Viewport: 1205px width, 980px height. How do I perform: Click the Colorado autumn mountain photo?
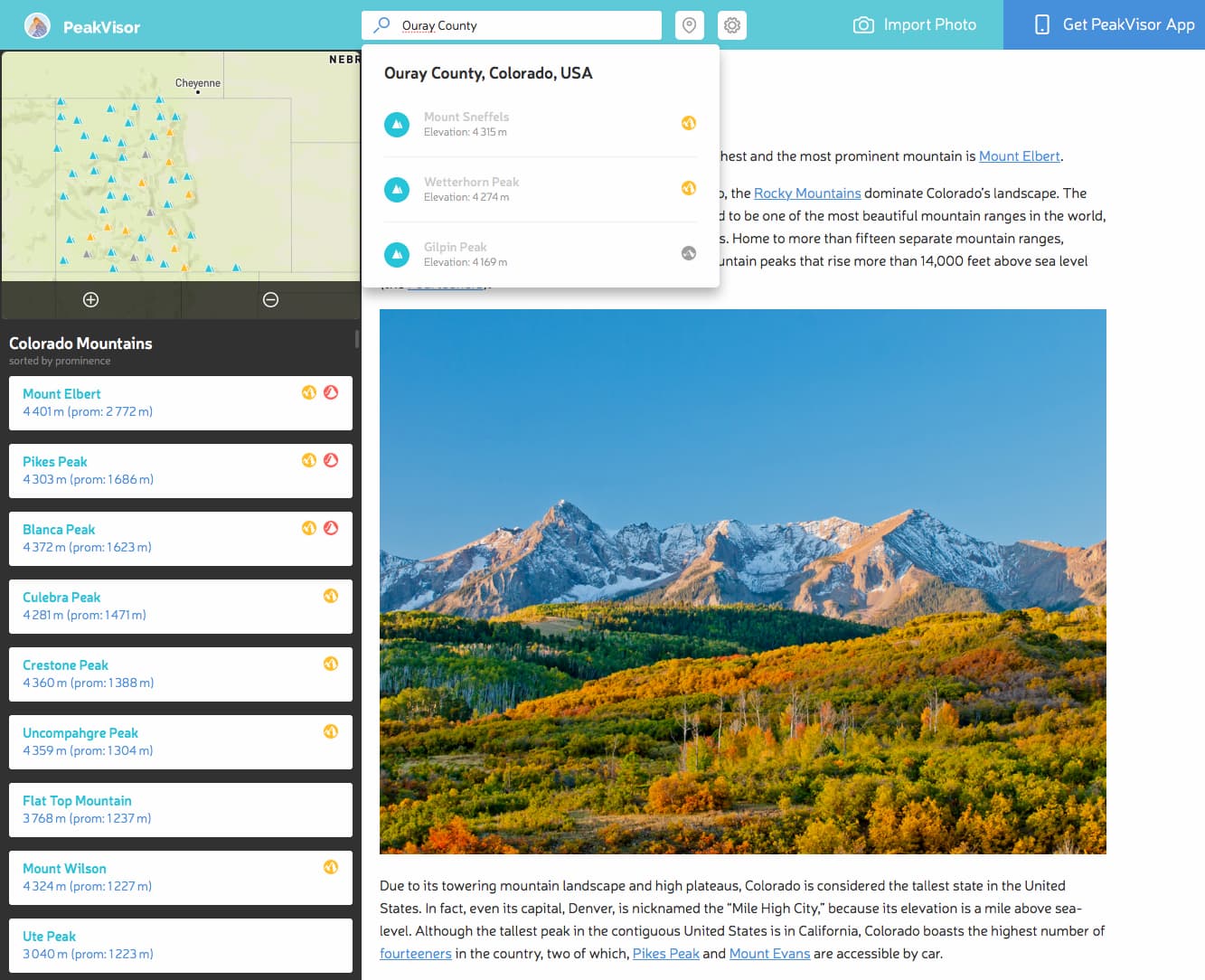click(742, 581)
